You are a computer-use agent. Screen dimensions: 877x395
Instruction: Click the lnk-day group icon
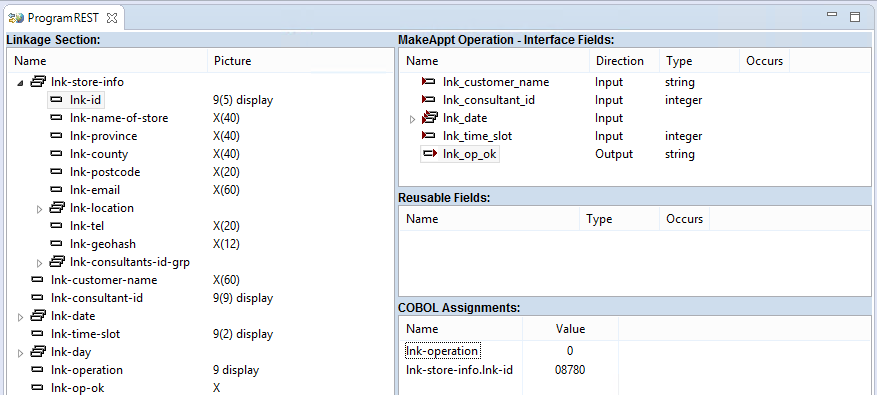pyautogui.click(x=38, y=352)
